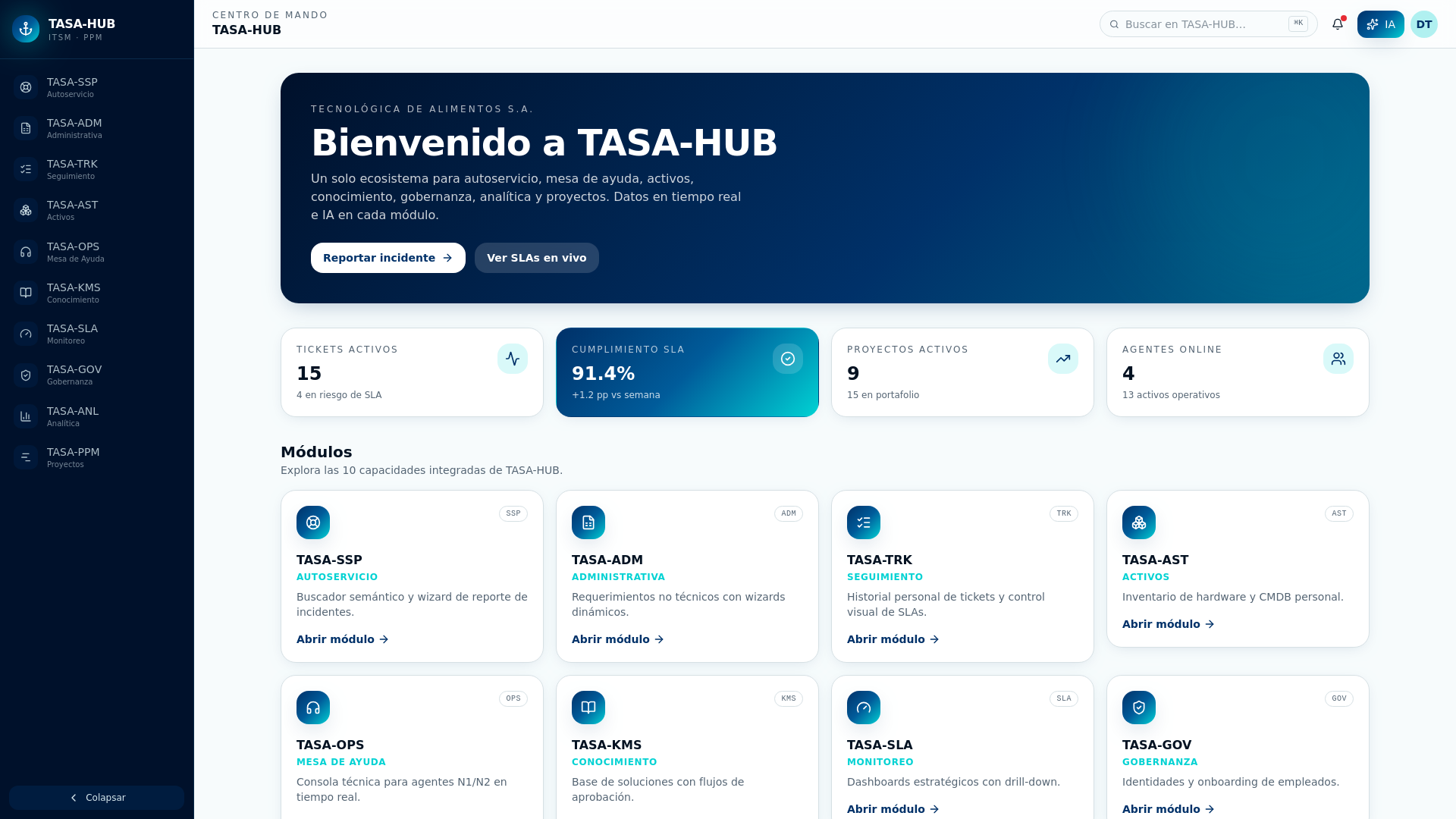This screenshot has height=819, width=1456.
Task: Click the "13 activos operativos" text
Action: coord(1171,395)
